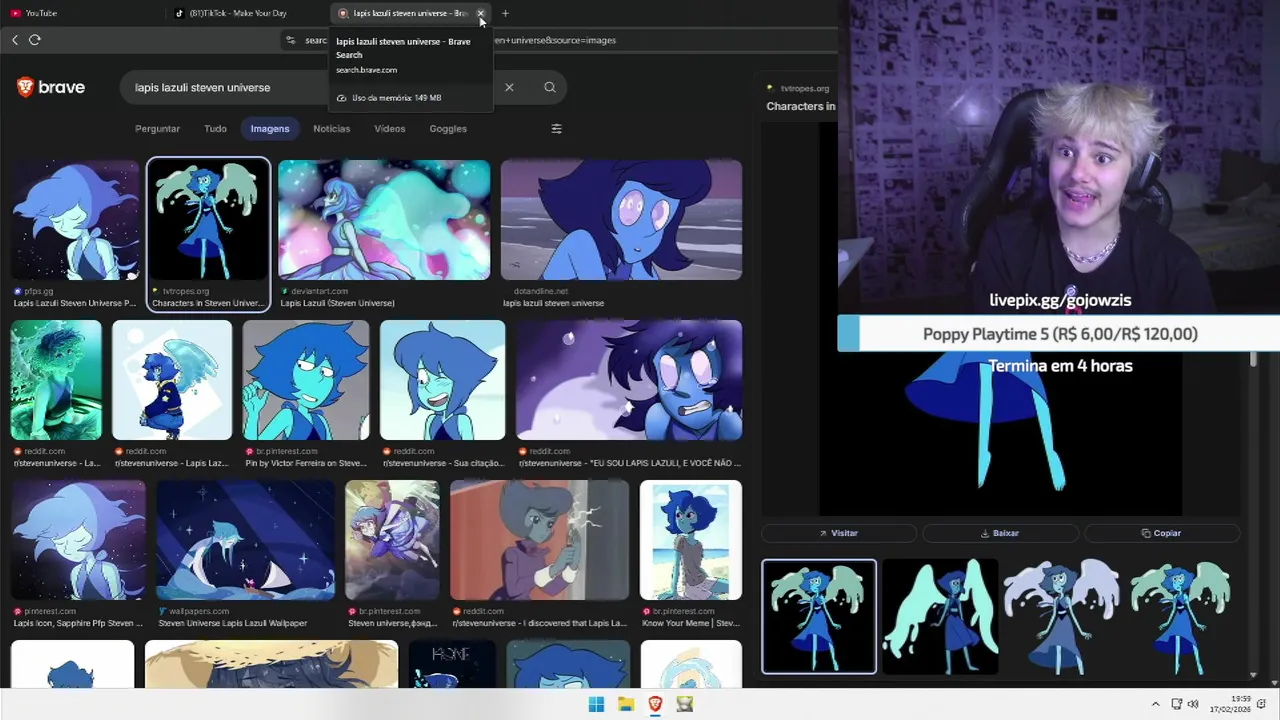The width and height of the screenshot is (1280, 720).
Task: Click the Copiar button in preview panel
Action: point(1161,533)
